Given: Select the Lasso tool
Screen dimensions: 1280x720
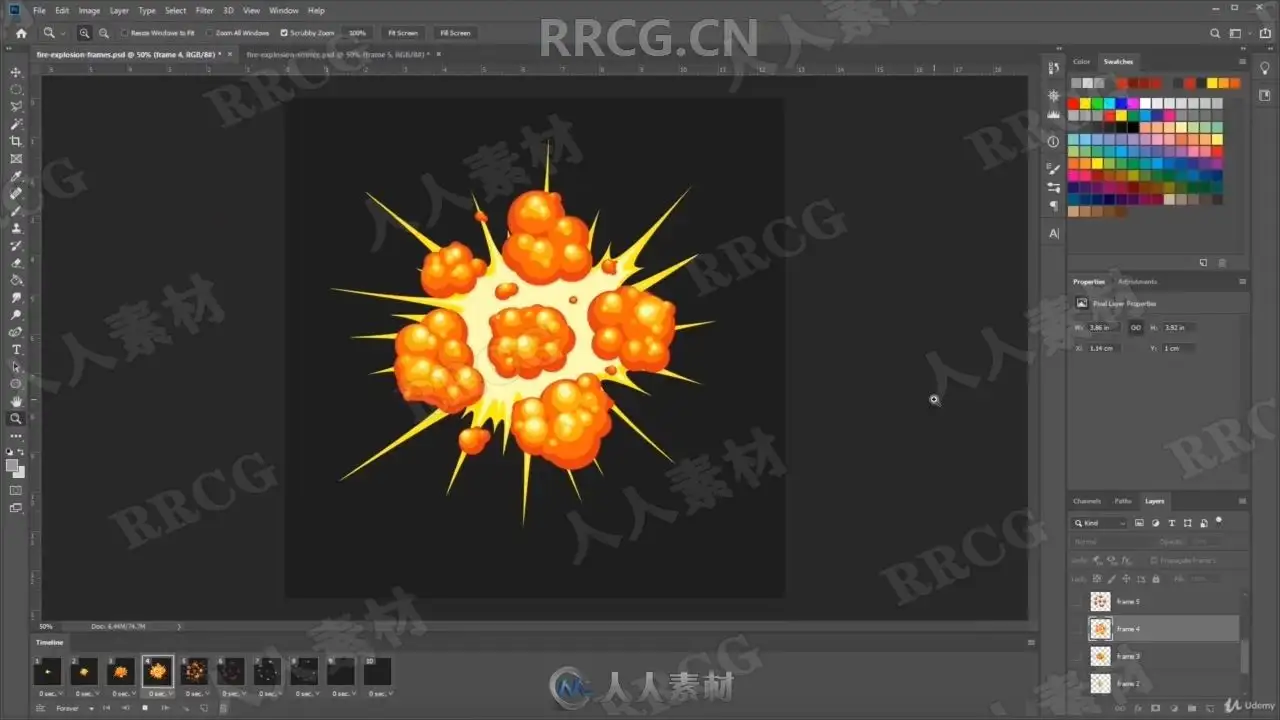Looking at the screenshot, I should pos(16,107).
